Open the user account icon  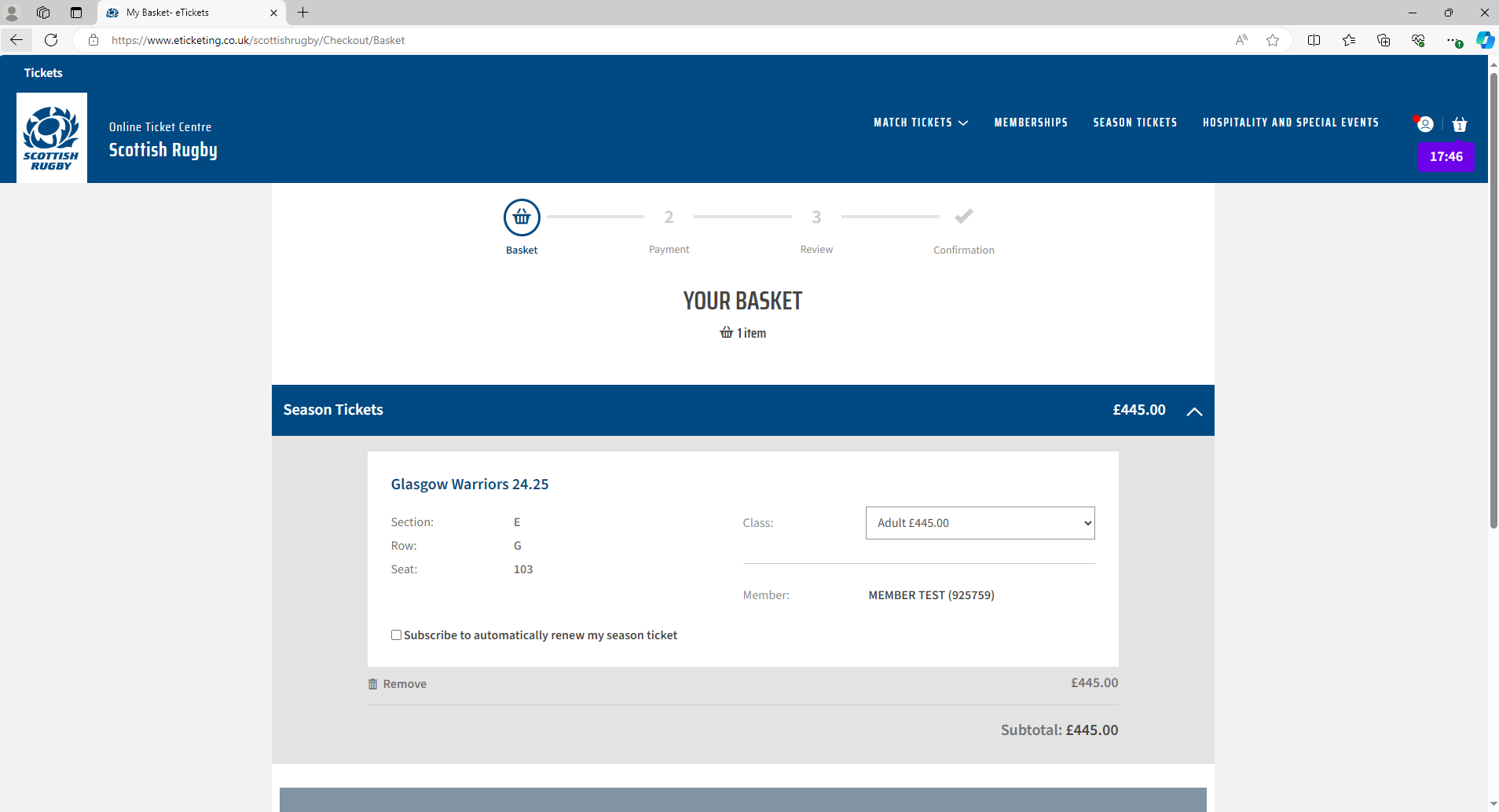click(x=1425, y=124)
